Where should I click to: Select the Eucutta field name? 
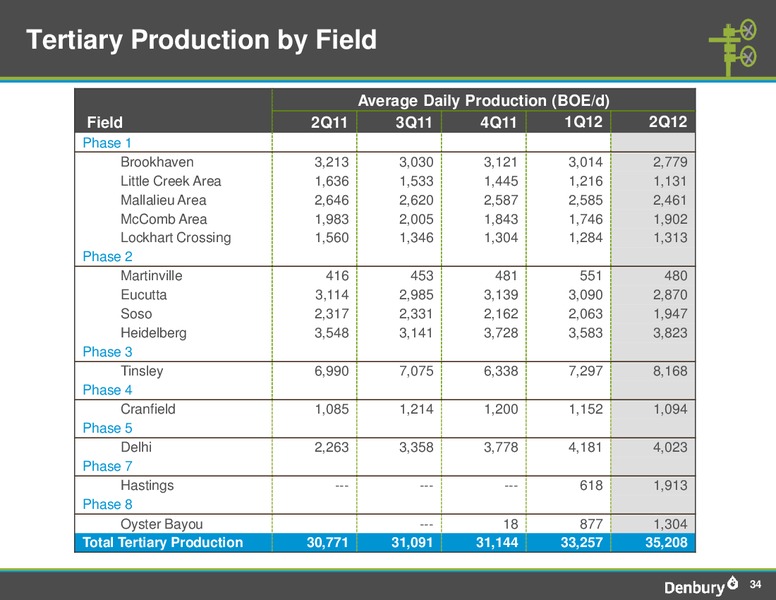tap(144, 295)
